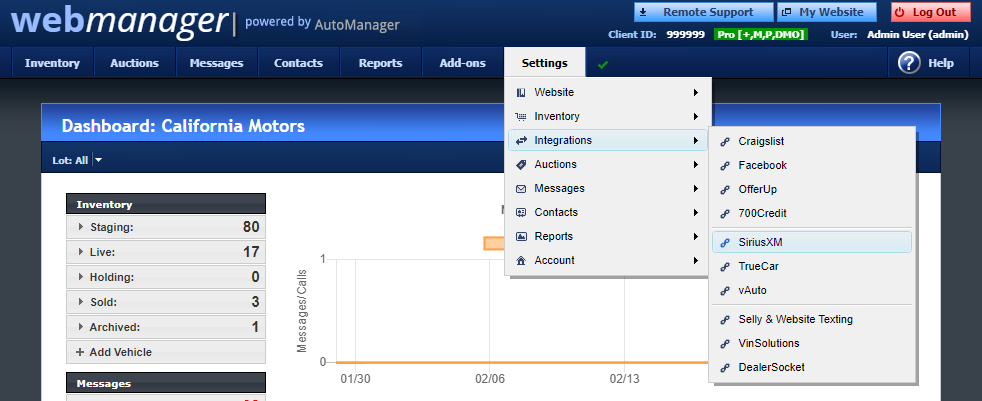Click the link icon beside OfferUp
Screen dimensions: 982x401
[x=725, y=190]
